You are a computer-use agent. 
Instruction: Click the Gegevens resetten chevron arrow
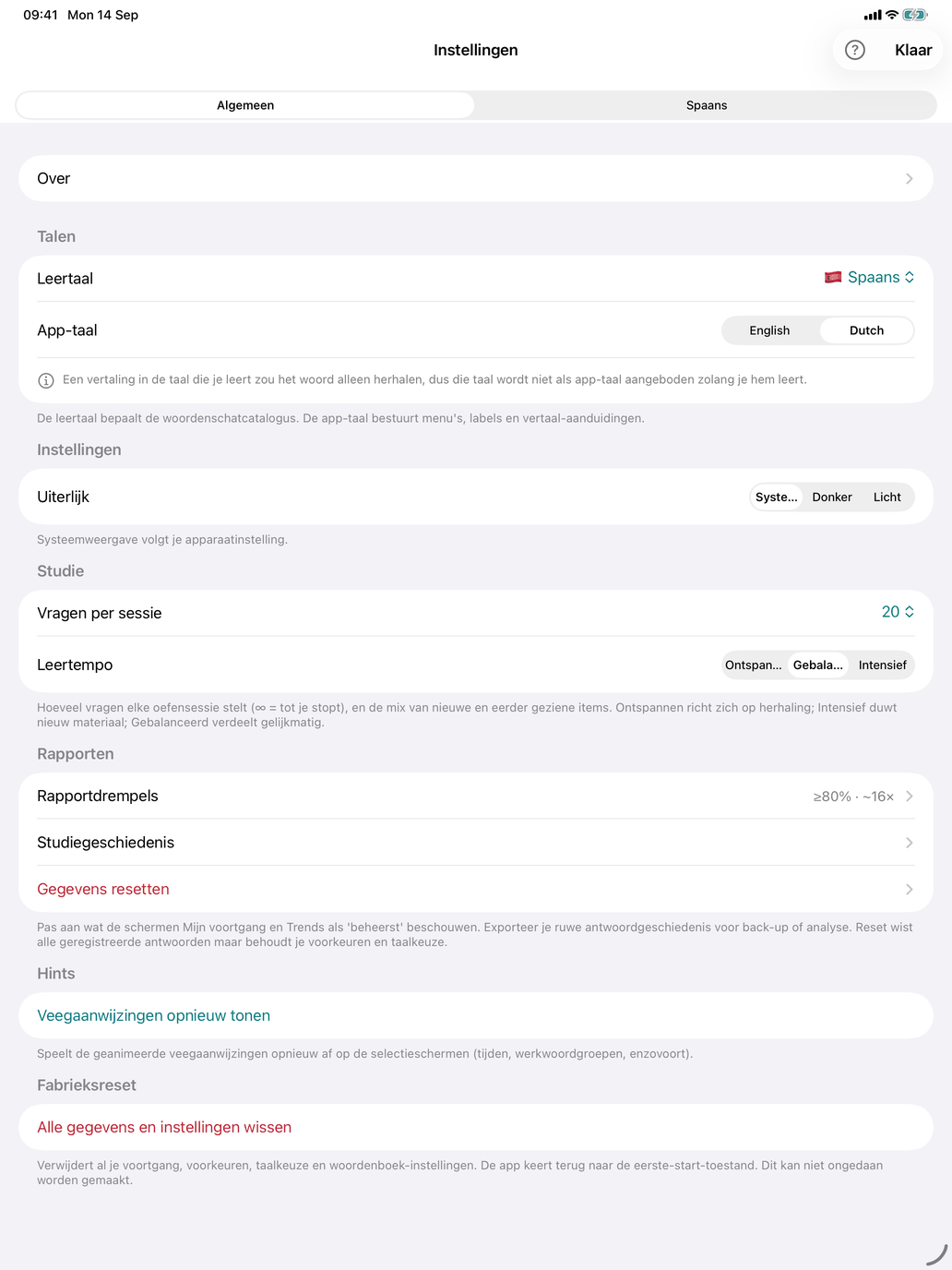click(x=909, y=889)
